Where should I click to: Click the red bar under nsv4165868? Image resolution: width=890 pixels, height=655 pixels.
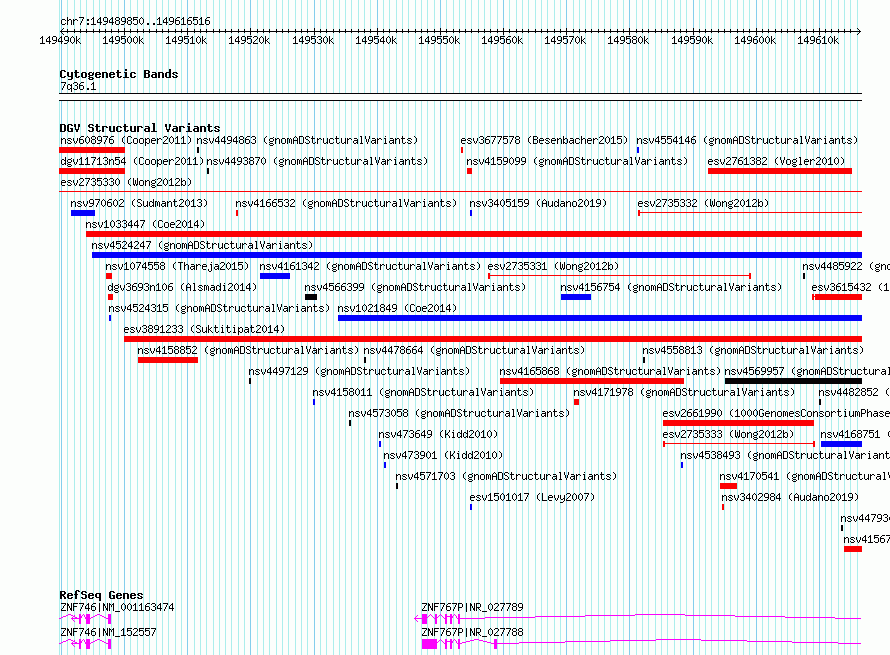[x=592, y=381]
